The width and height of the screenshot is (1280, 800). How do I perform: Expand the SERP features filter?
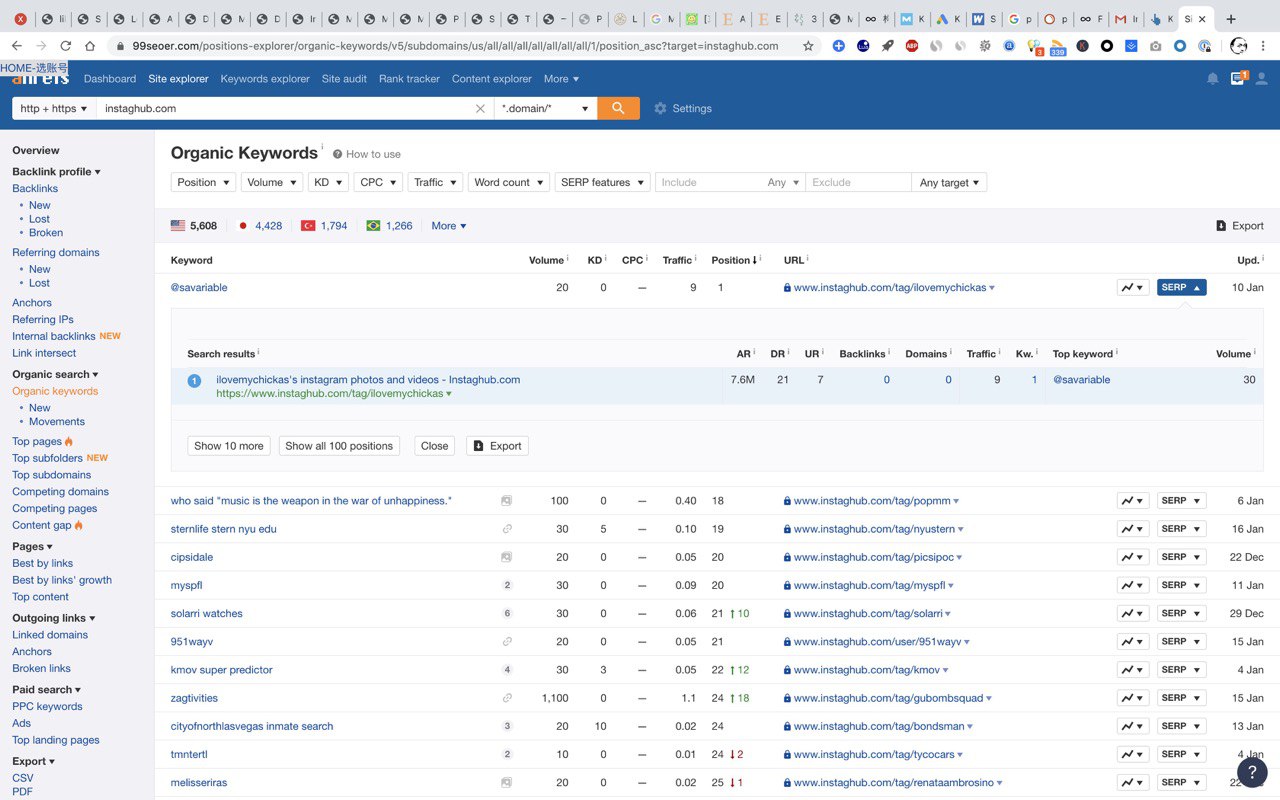602,182
